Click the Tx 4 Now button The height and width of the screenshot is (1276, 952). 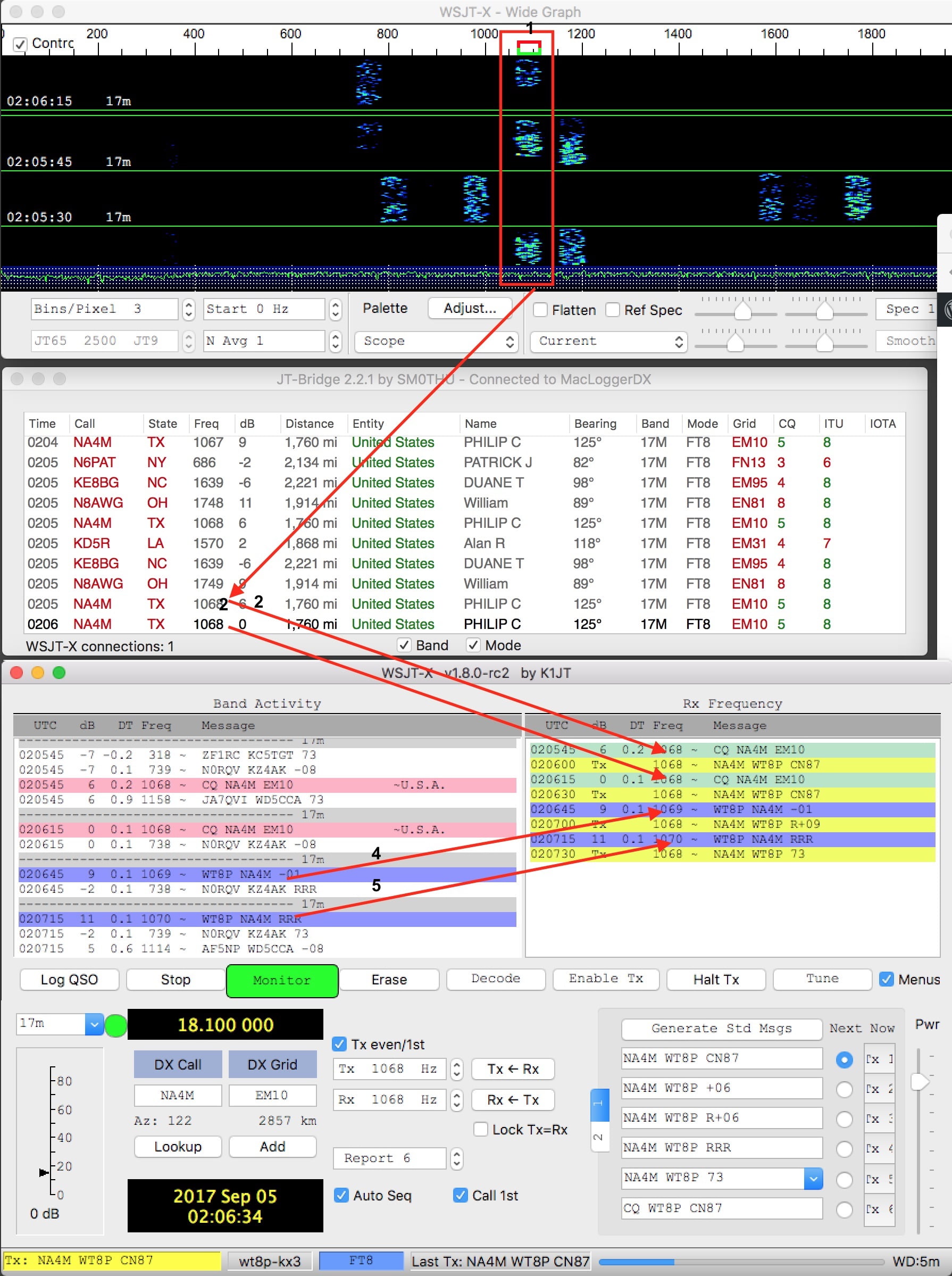[879, 1149]
